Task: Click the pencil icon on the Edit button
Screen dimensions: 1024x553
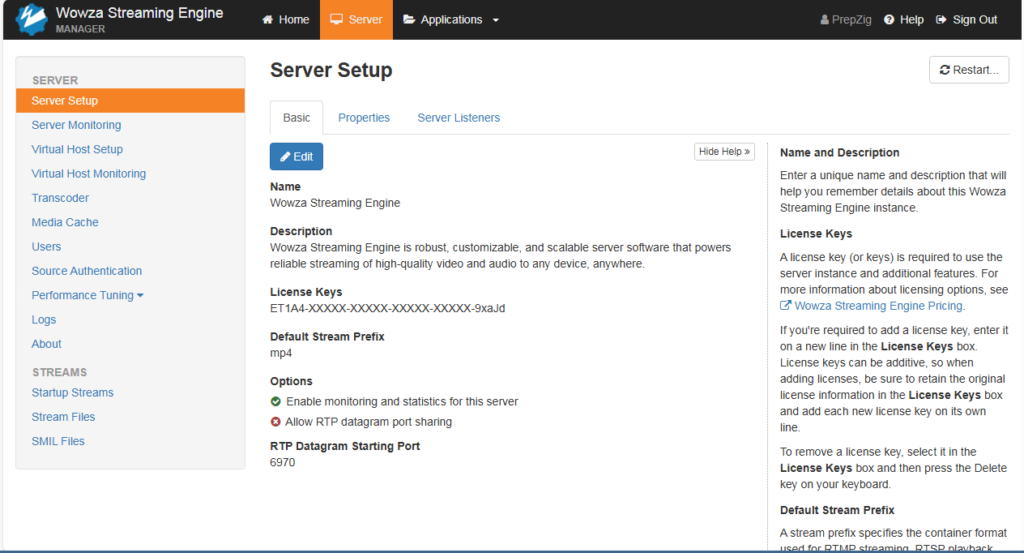Action: (x=285, y=157)
